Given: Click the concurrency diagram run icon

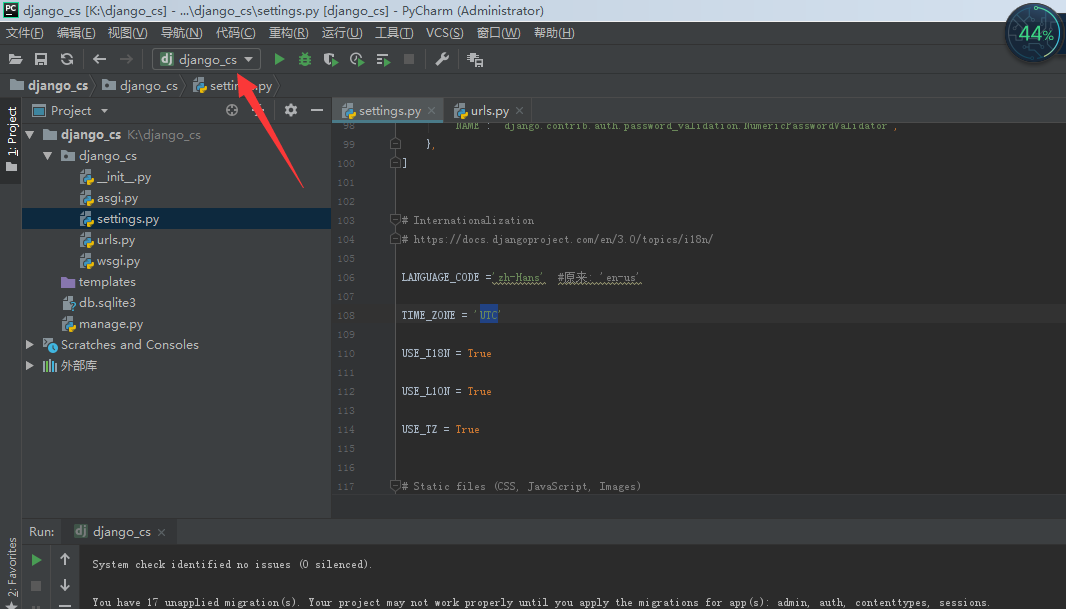Looking at the screenshot, I should [383, 60].
